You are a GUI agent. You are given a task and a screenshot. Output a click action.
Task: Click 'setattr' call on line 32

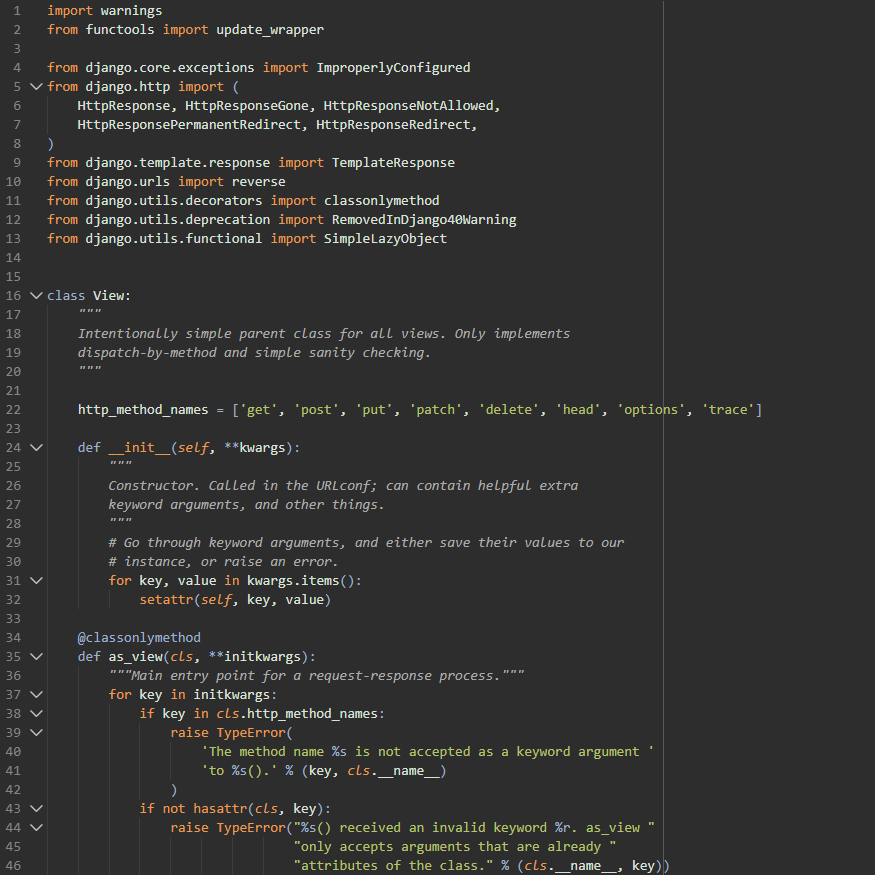coord(166,600)
